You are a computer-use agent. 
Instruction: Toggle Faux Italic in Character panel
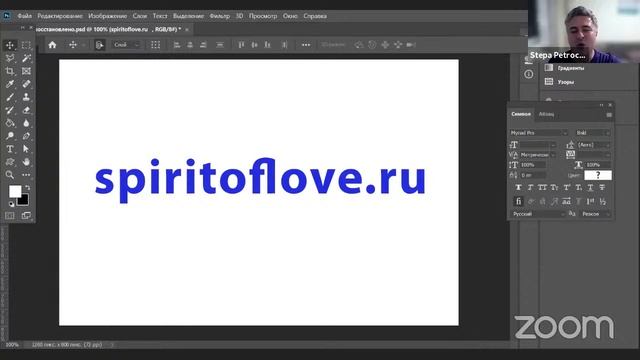point(530,187)
